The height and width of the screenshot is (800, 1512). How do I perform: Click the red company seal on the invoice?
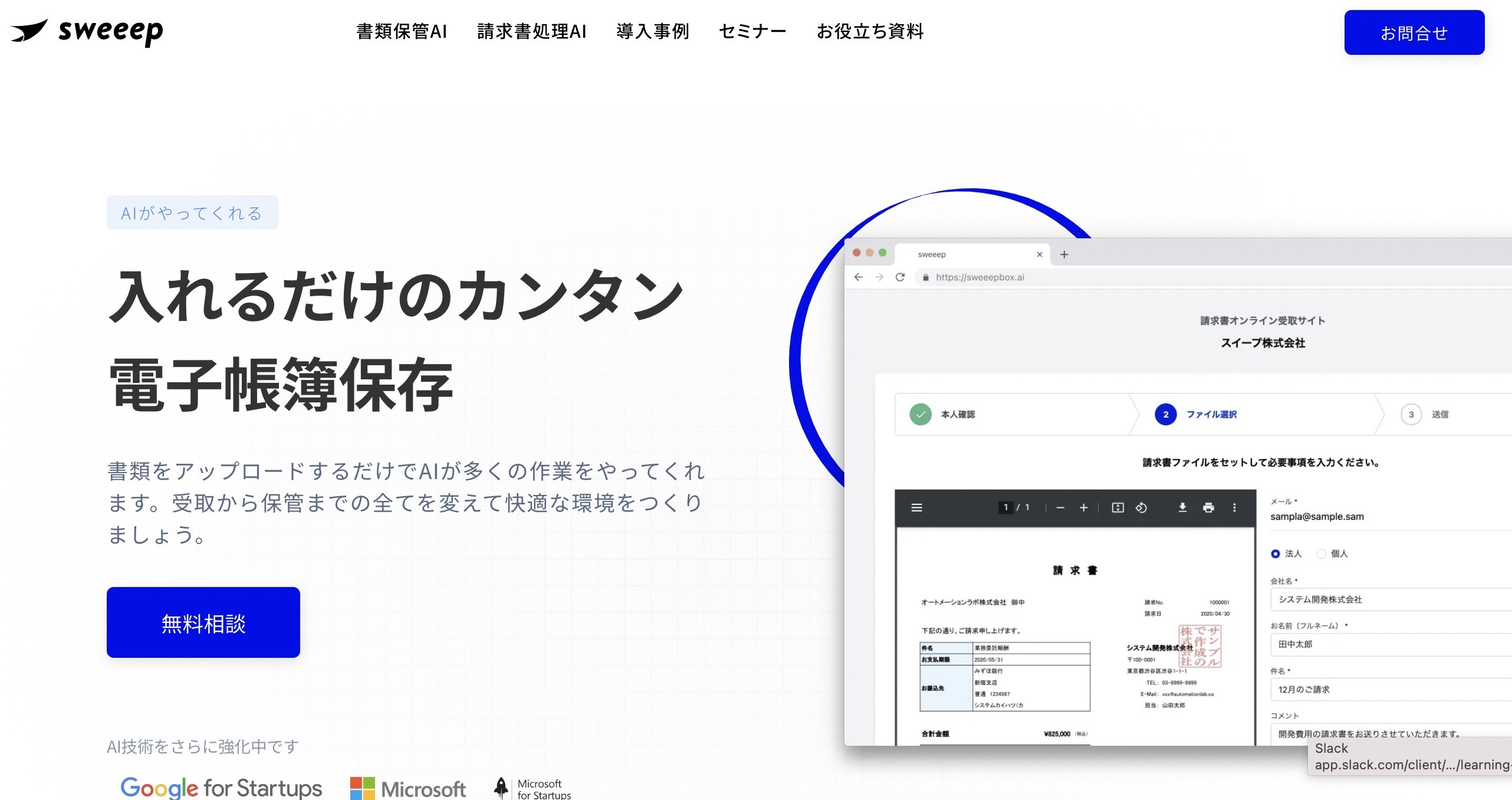coord(1199,646)
